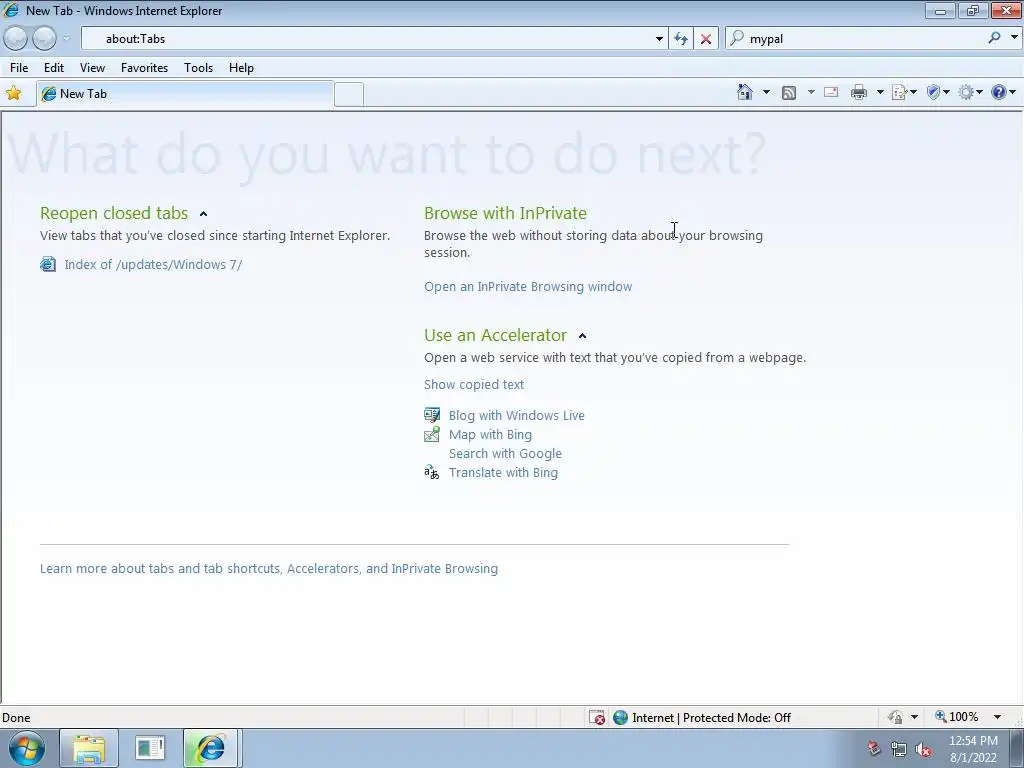Screen dimensions: 1024x768
Task: Click Show copied text link
Action: (x=473, y=385)
